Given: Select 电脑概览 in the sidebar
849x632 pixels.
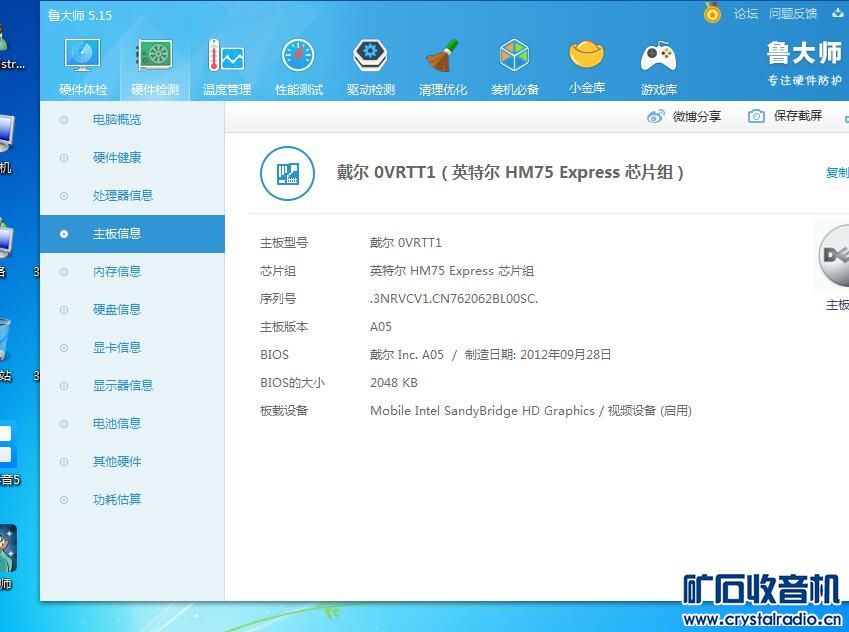Looking at the screenshot, I should pos(117,120).
